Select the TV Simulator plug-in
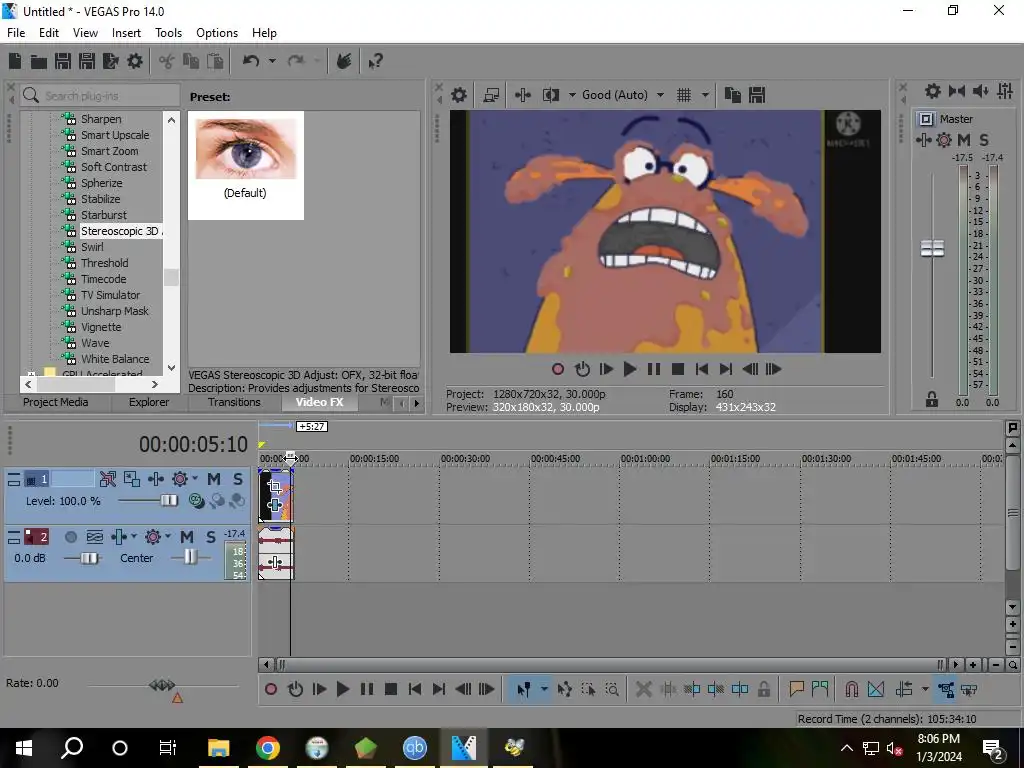 coord(110,295)
